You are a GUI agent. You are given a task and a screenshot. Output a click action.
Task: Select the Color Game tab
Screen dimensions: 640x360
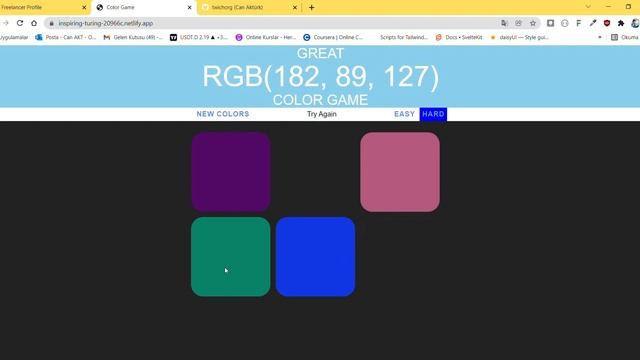(x=143, y=7)
